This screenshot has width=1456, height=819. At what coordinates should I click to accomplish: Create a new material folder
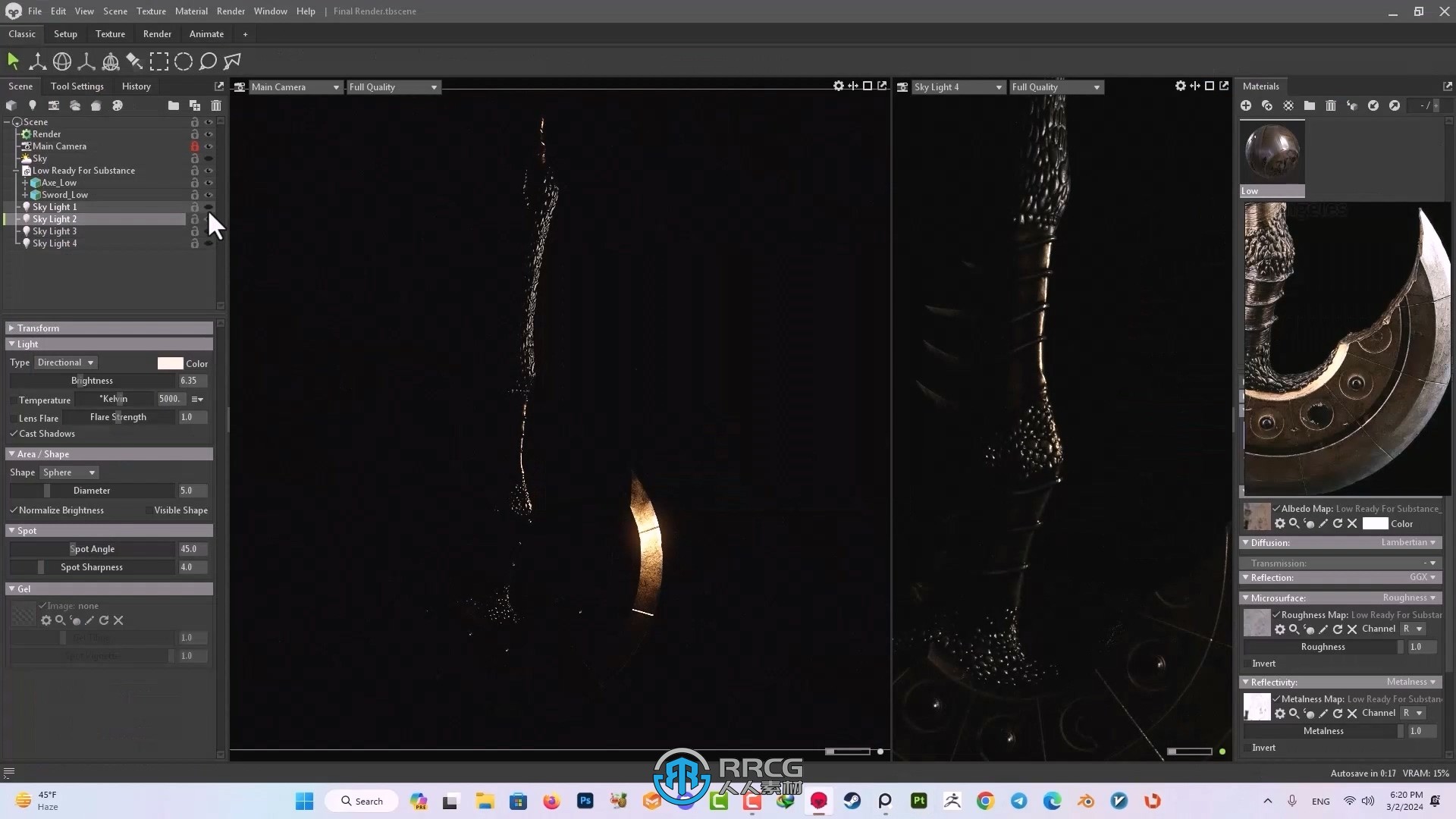click(1310, 105)
